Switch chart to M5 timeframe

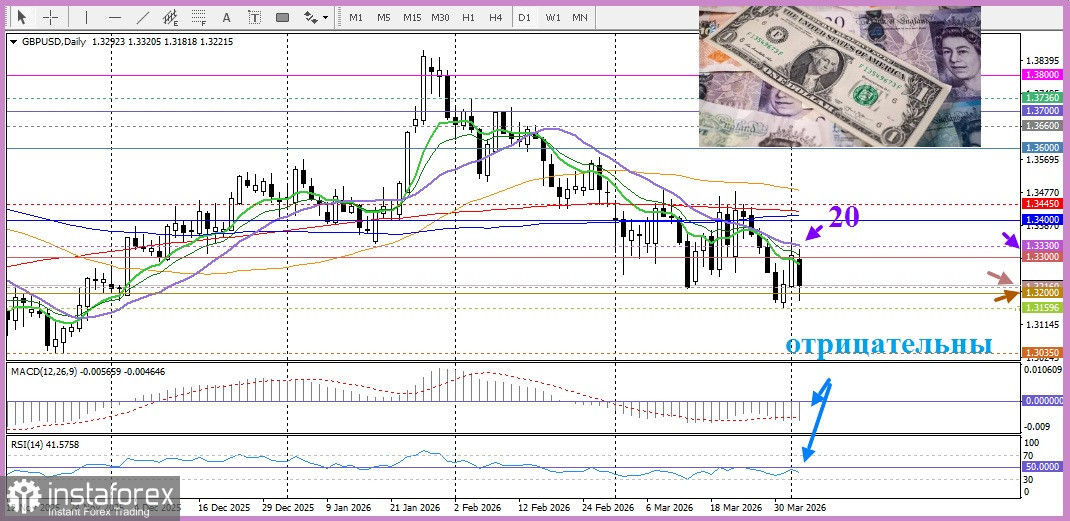pyautogui.click(x=384, y=17)
